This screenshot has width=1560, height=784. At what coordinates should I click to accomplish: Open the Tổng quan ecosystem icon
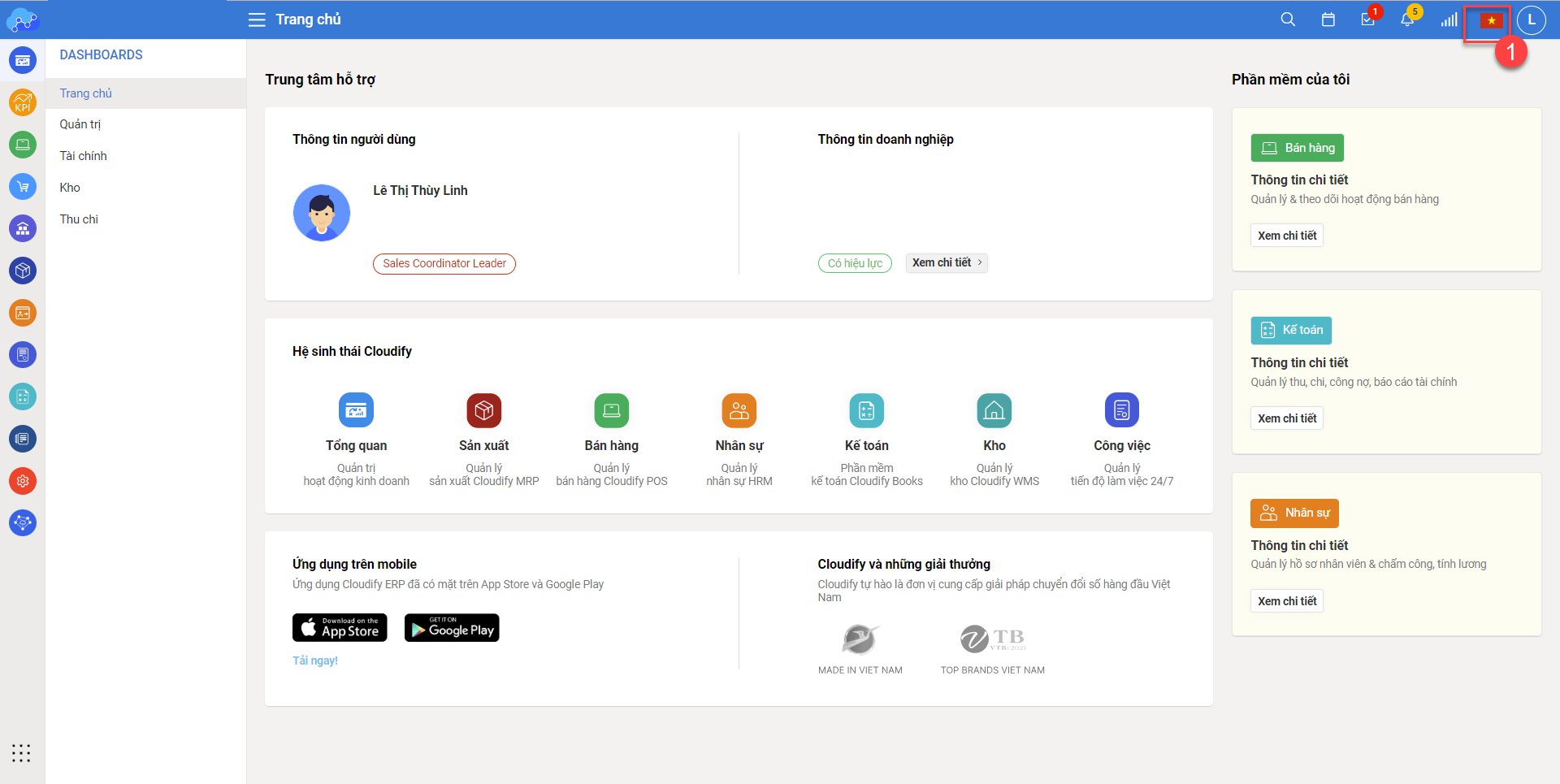[356, 410]
